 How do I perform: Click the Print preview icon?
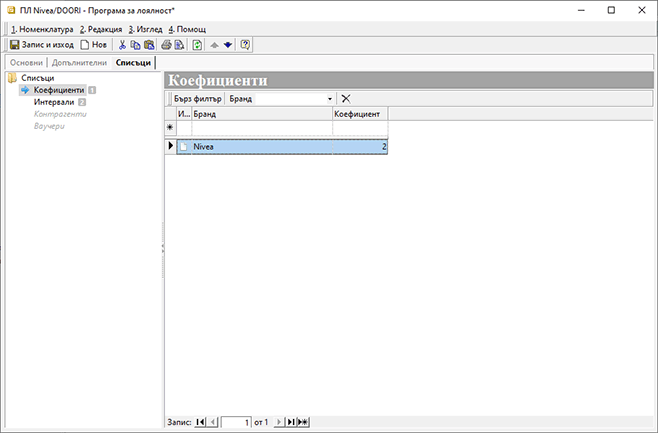[x=180, y=44]
